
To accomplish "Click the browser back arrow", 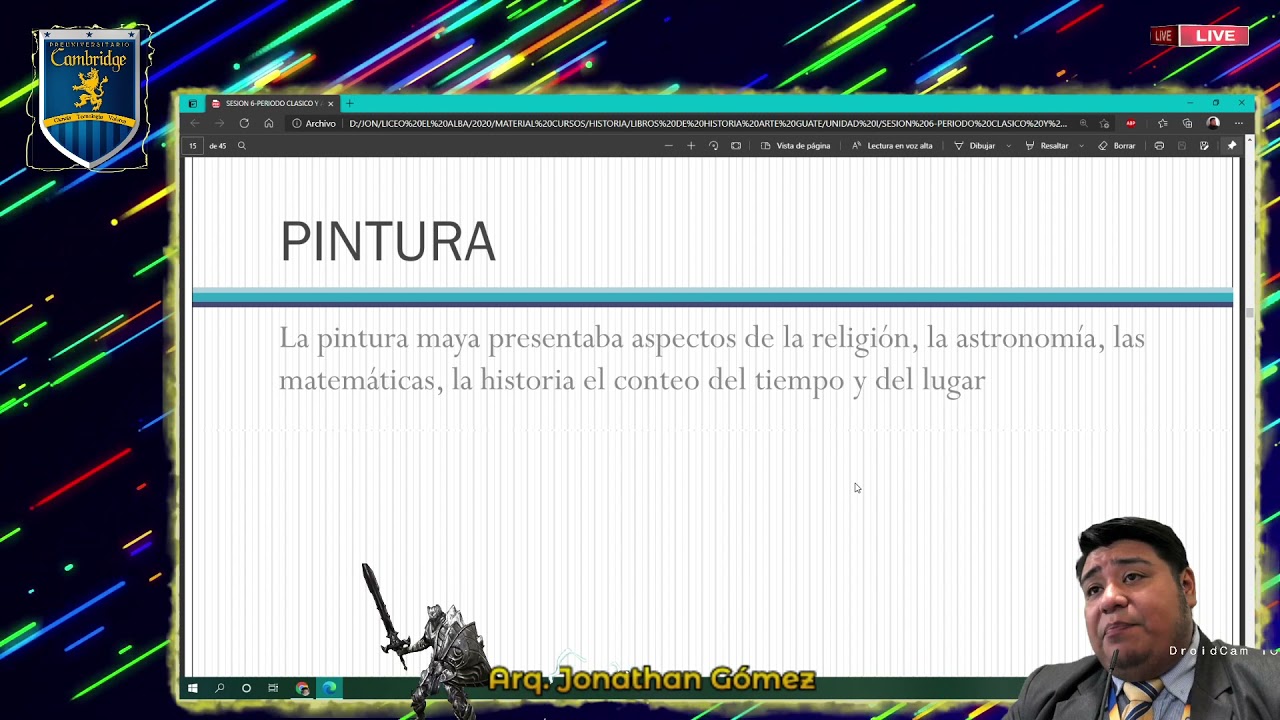I will [x=195, y=123].
